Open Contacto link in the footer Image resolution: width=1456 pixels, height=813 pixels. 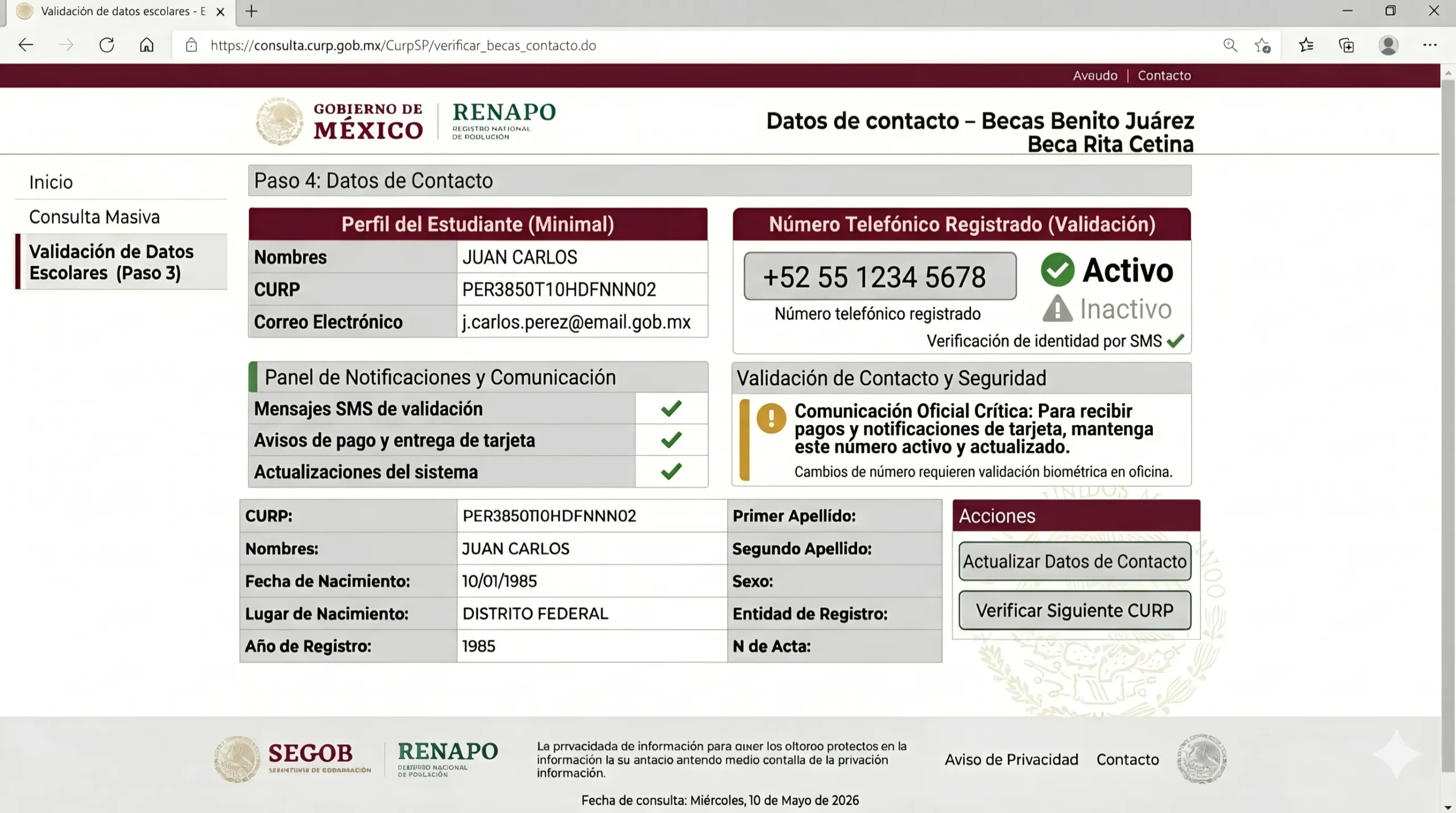[1127, 759]
